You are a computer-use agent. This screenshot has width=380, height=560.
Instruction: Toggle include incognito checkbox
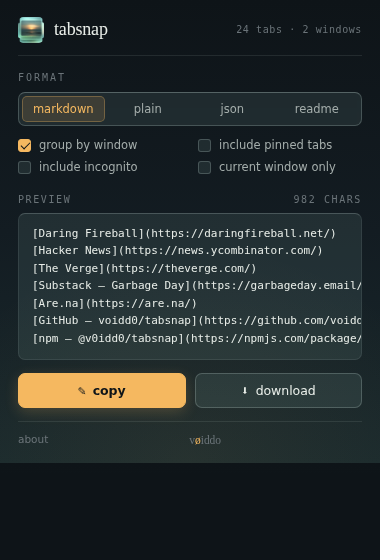(25, 167)
